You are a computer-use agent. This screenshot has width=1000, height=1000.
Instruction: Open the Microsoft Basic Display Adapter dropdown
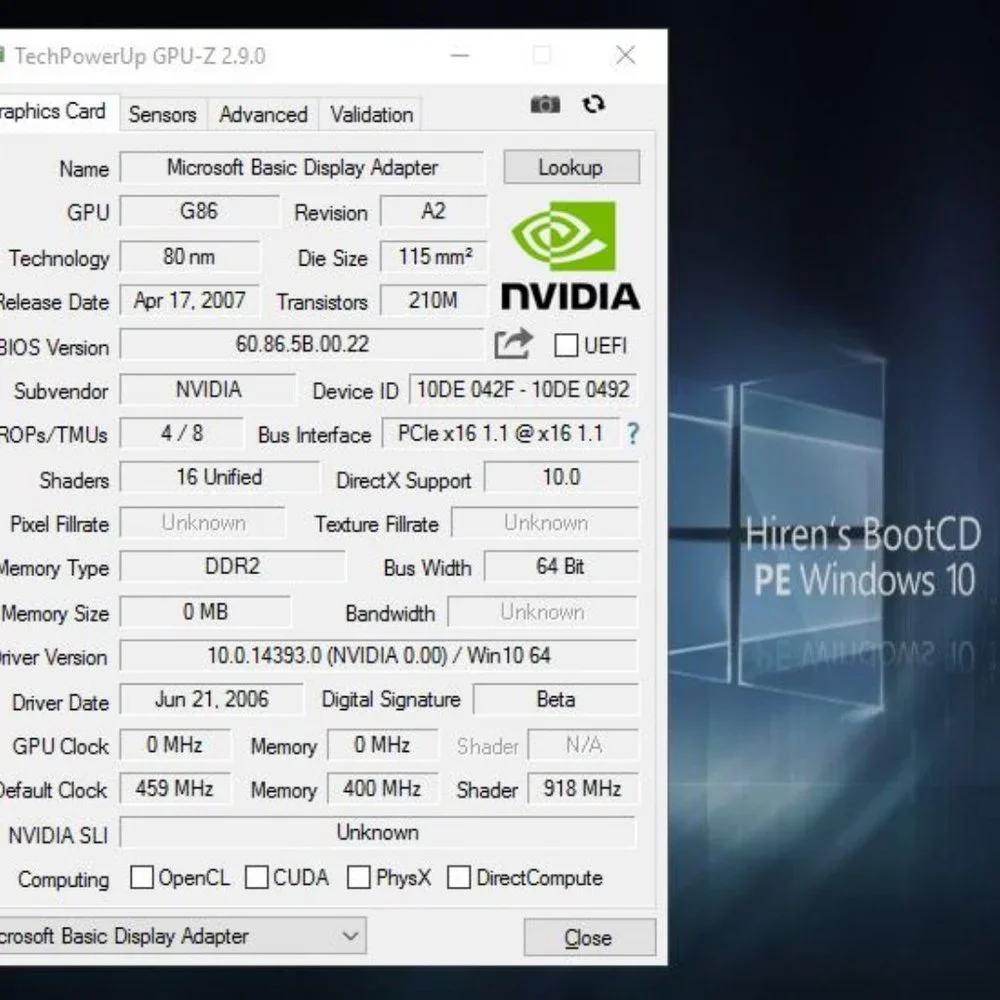[182, 936]
